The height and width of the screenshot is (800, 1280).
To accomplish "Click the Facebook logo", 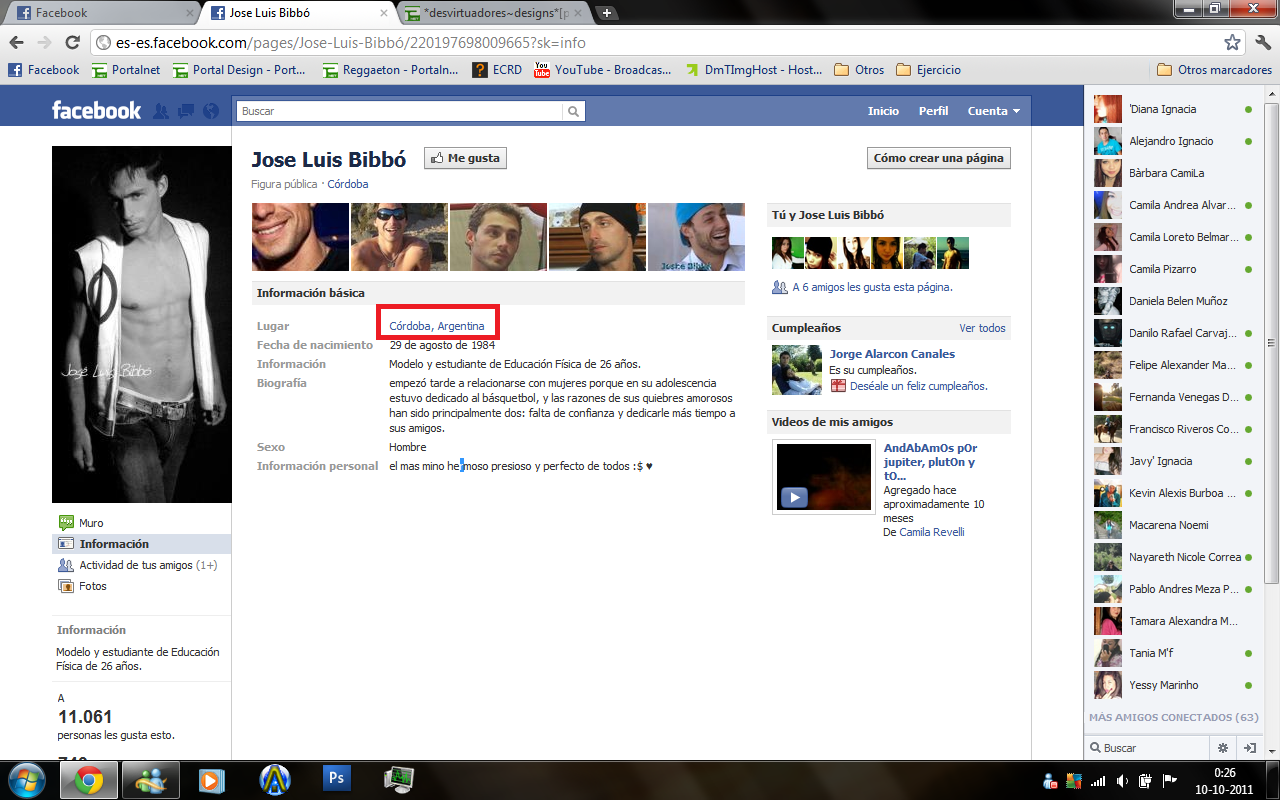I will (96, 111).
